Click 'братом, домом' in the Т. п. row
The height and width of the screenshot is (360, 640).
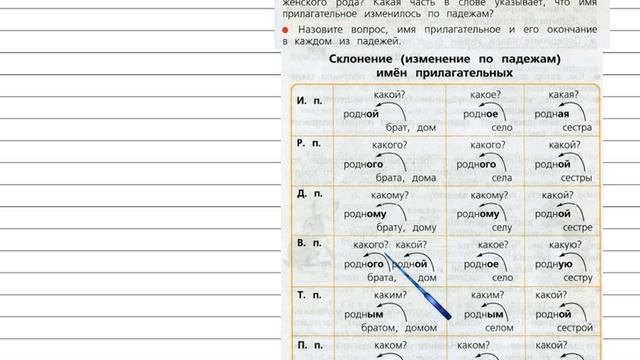(x=399, y=328)
